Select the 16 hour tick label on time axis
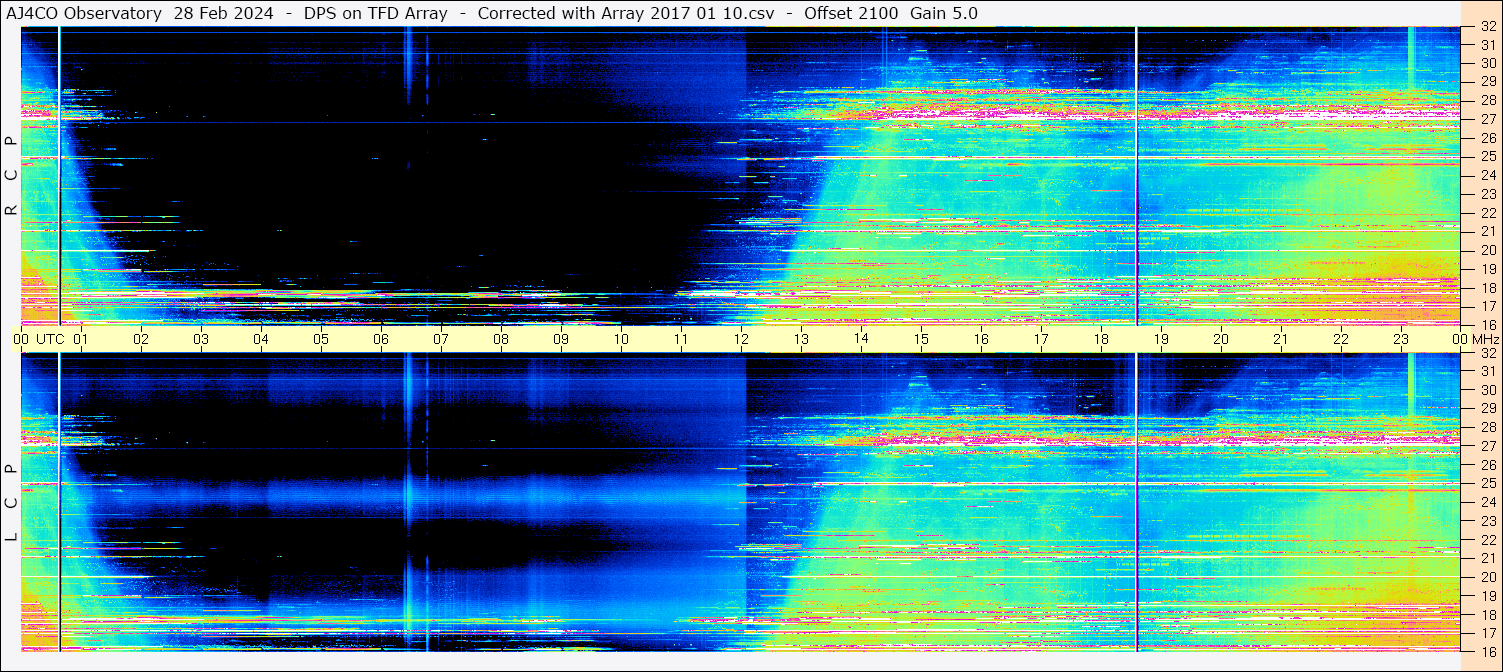This screenshot has width=1503, height=672. tap(981, 339)
